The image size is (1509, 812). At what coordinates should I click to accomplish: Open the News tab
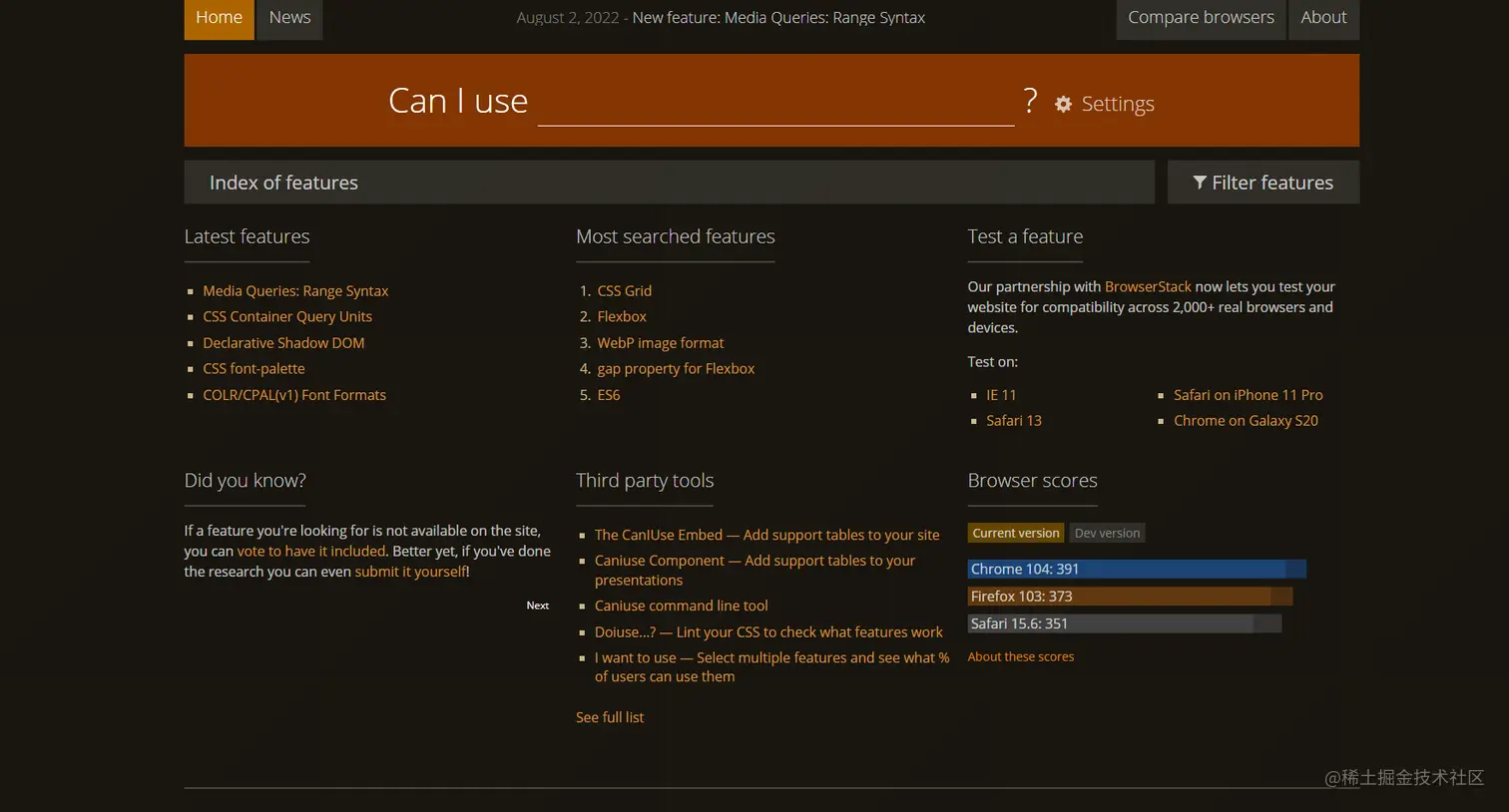tap(289, 18)
